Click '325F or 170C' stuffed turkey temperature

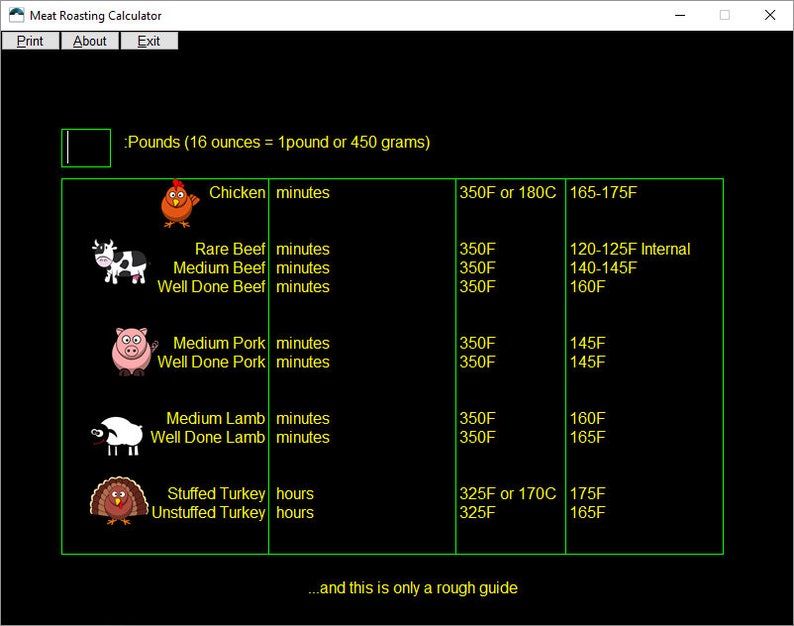508,494
